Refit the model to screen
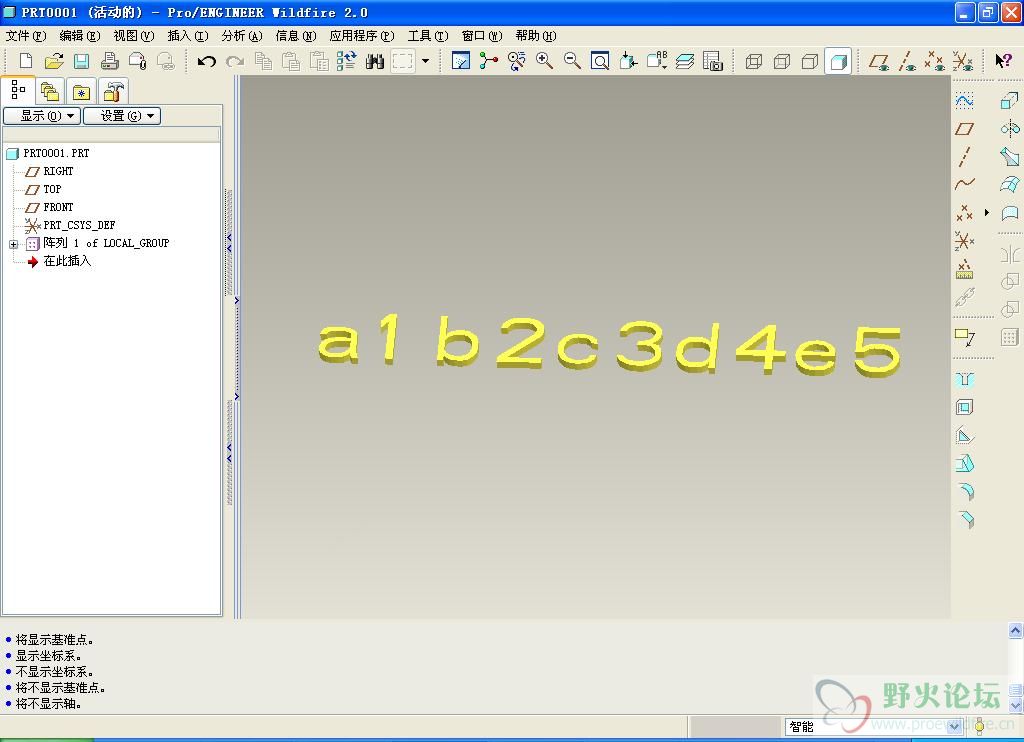The image size is (1024, 742). 600,61
